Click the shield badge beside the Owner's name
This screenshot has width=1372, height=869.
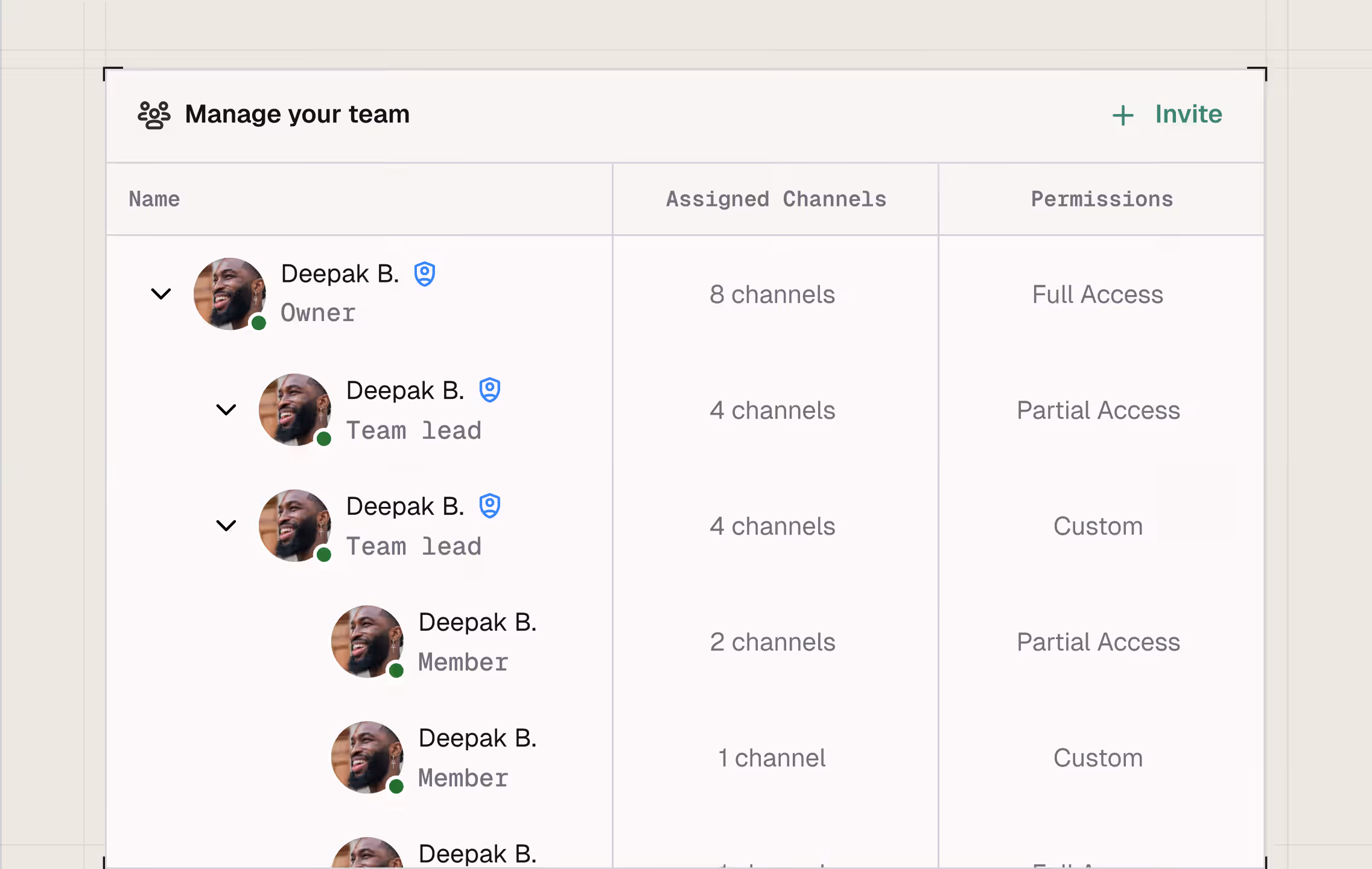pos(425,274)
